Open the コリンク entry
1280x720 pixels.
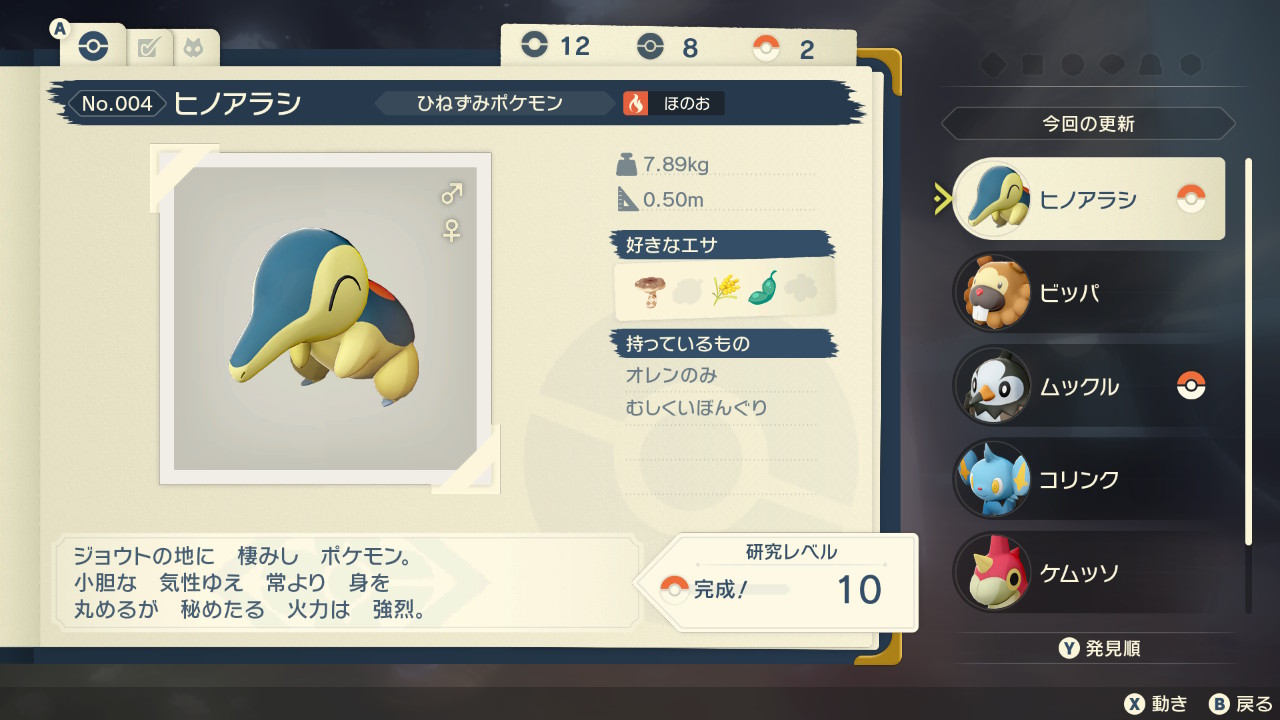click(x=1088, y=479)
